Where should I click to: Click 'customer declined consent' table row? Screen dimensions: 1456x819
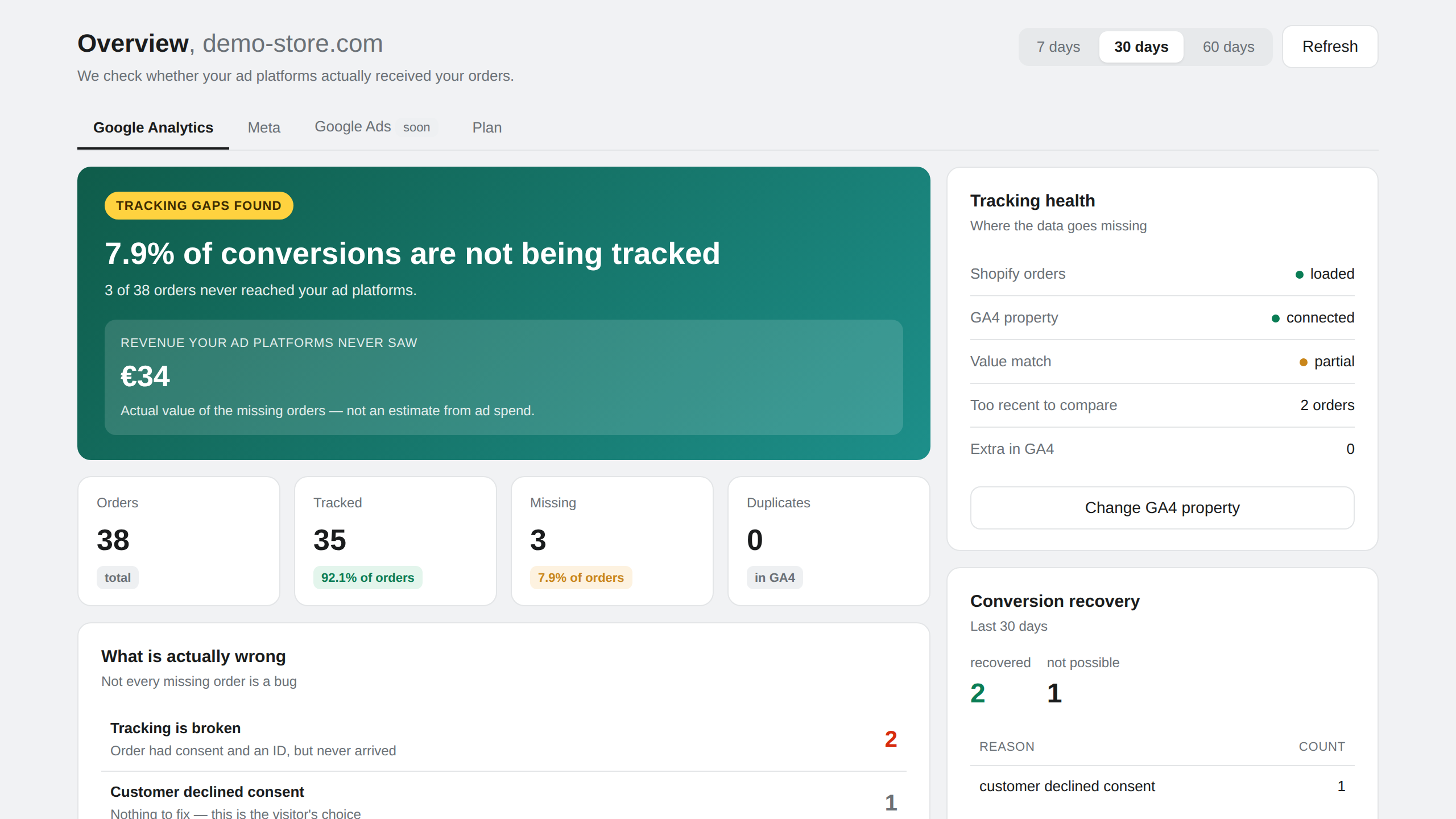[1162, 786]
